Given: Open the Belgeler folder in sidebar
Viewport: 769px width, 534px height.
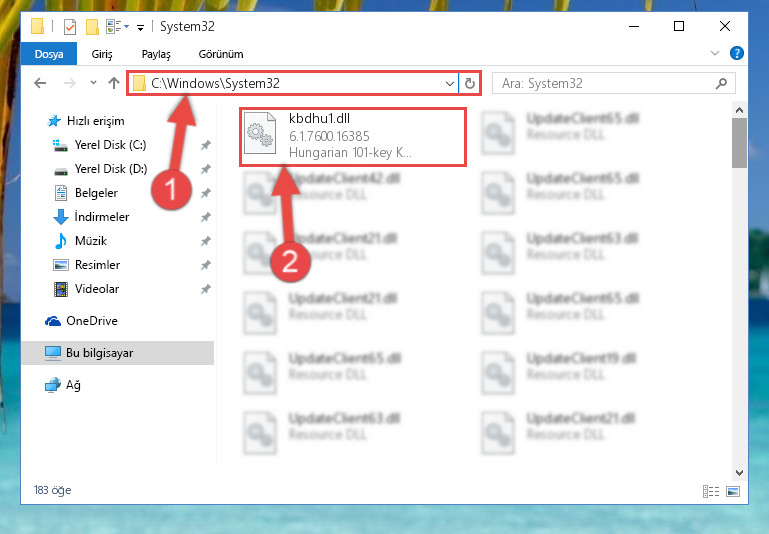Looking at the screenshot, I should coord(86,193).
